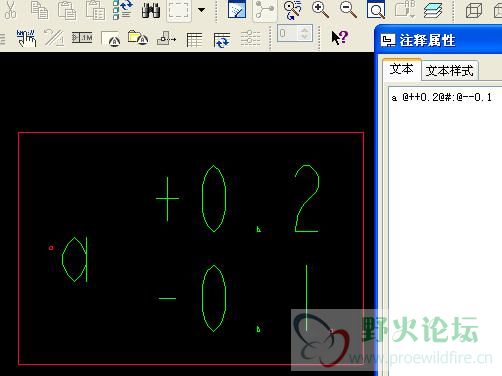Viewport: 502px width, 376px height.
Task: Select the 文本 tab
Action: click(402, 69)
